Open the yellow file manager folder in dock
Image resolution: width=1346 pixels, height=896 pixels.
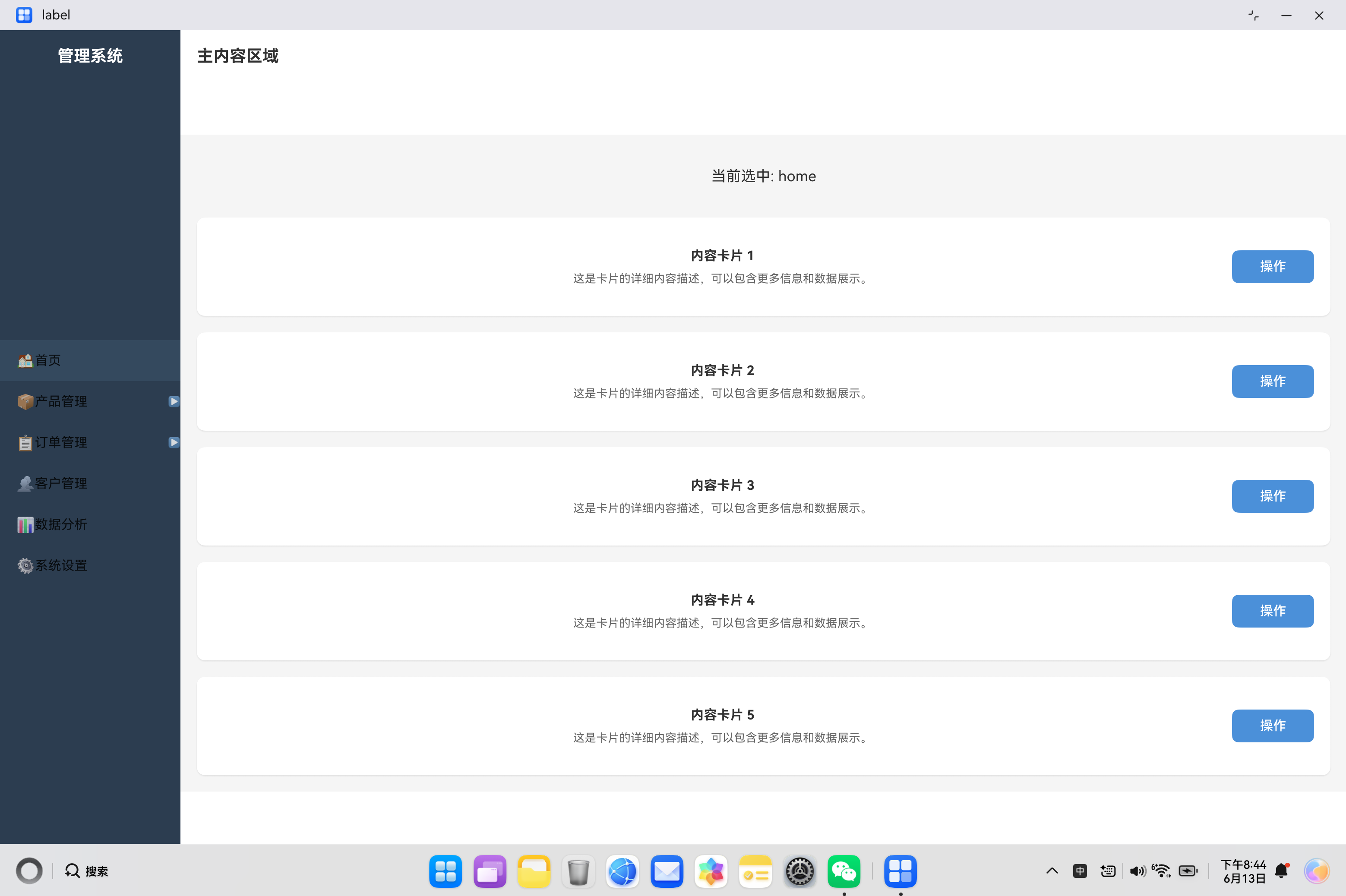coord(534,871)
